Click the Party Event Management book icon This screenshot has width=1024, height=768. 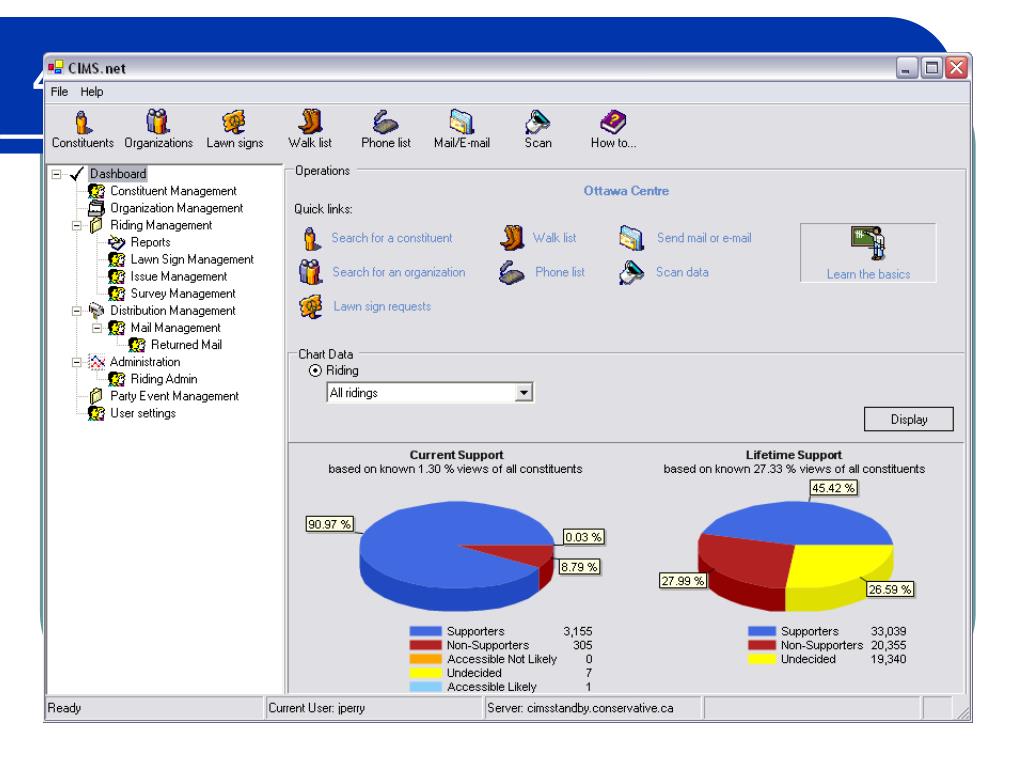point(96,396)
